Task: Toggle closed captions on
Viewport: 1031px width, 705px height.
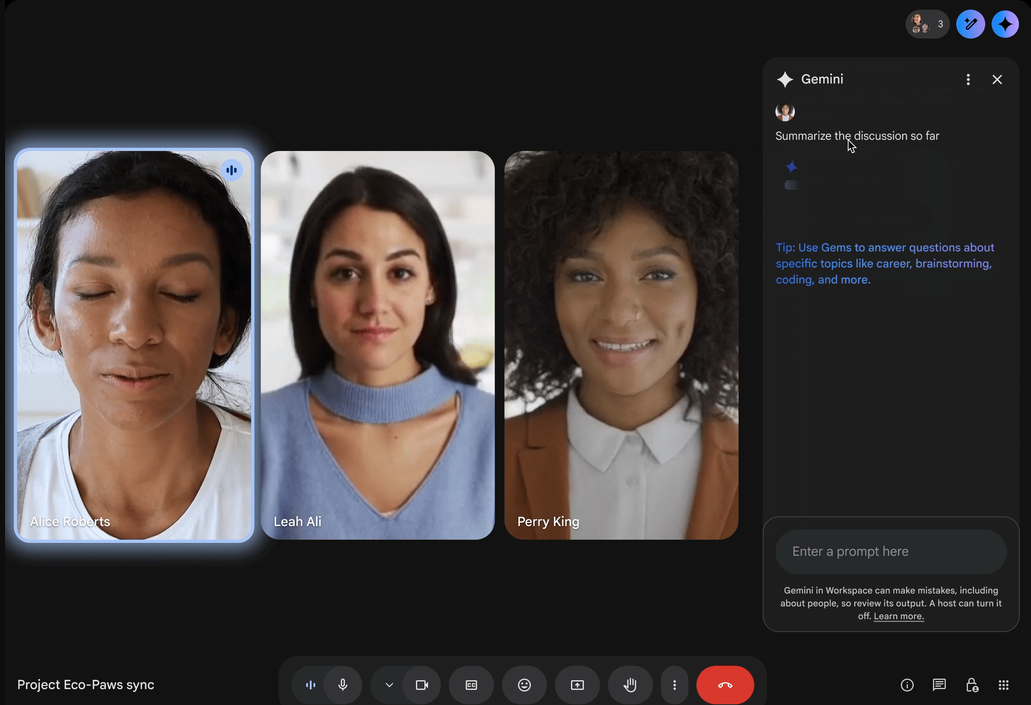Action: tap(471, 685)
